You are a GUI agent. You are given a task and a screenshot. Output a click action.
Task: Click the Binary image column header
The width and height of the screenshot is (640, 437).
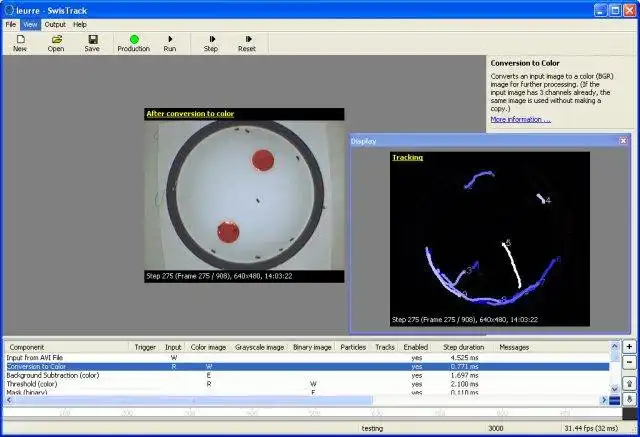pyautogui.click(x=312, y=347)
